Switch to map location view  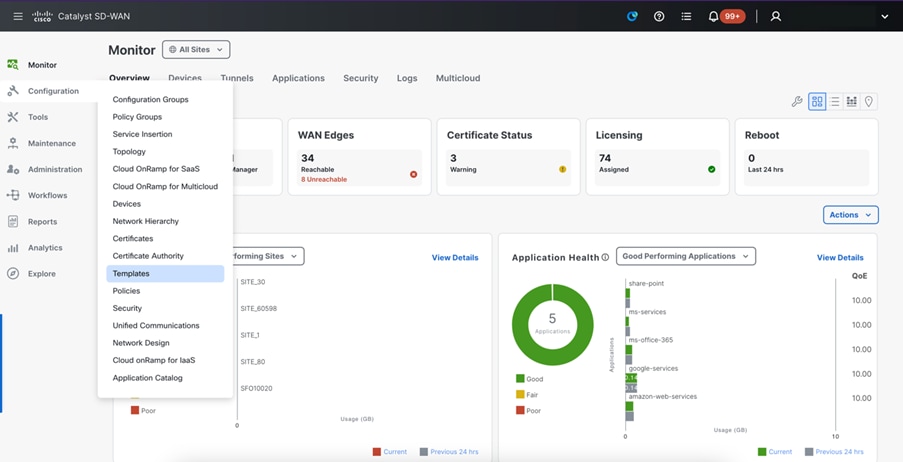pos(869,102)
